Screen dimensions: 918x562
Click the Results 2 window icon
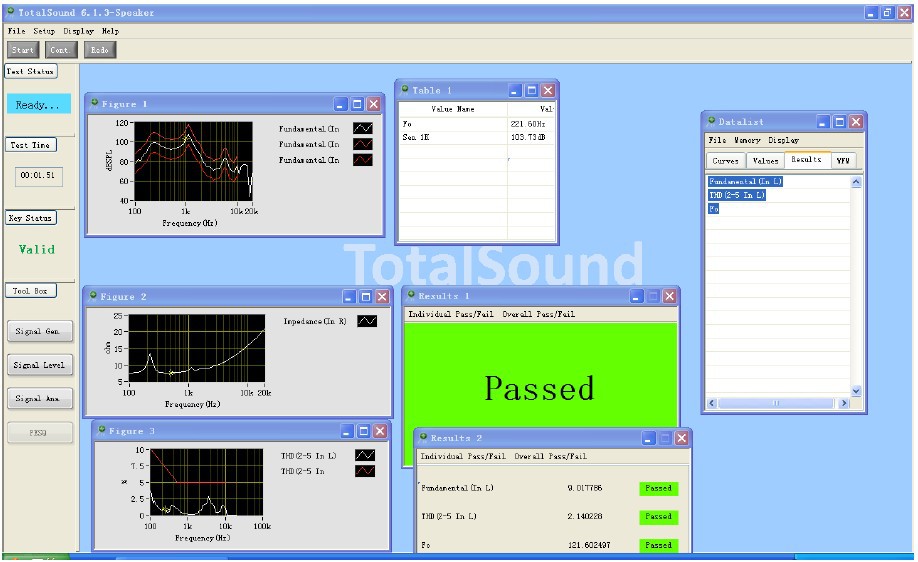[423, 437]
